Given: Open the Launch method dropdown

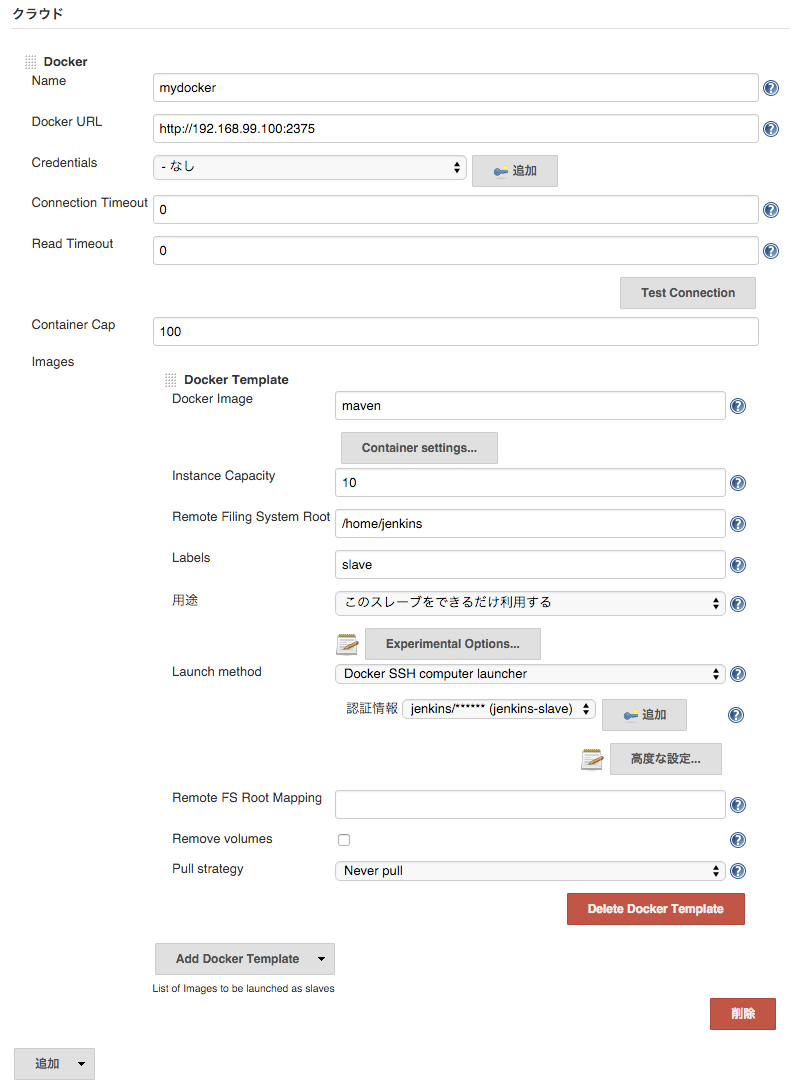Looking at the screenshot, I should [530, 673].
